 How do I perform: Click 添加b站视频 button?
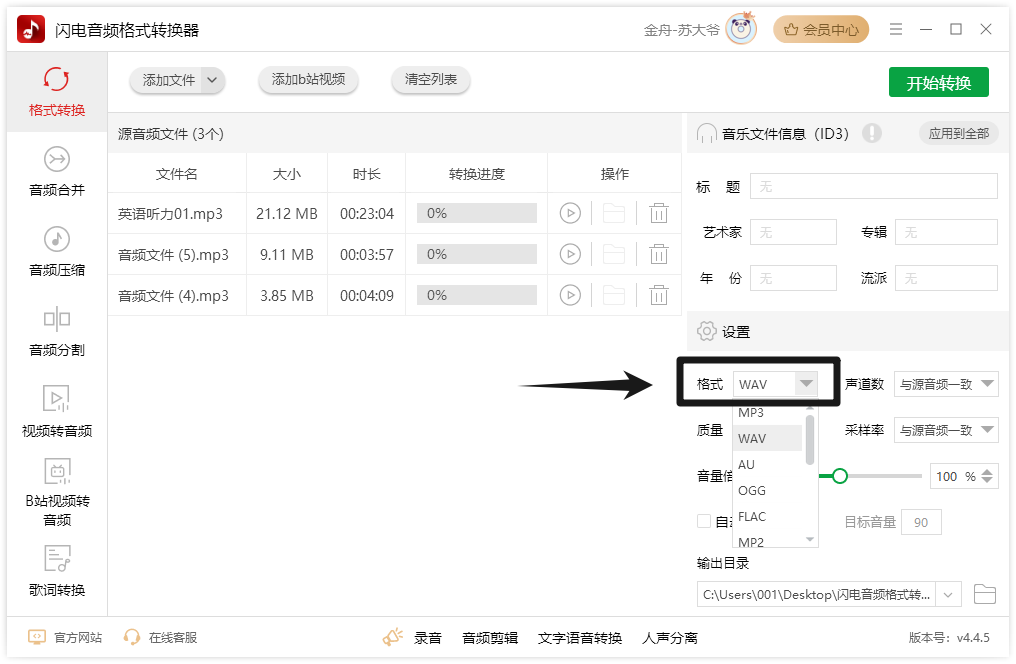coord(308,79)
